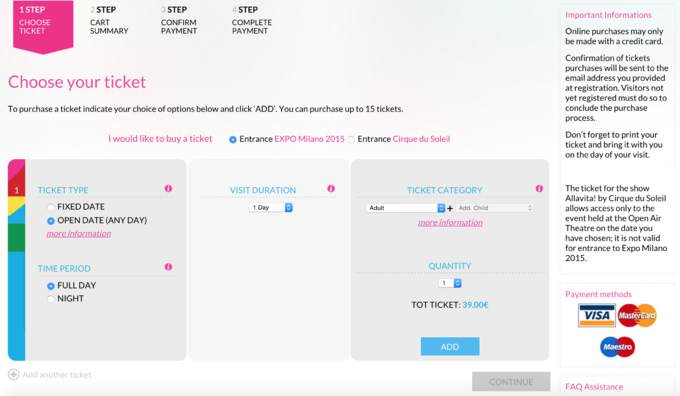Select the Fixed Date radio button
Viewport: 680px width, 396px height.
(x=51, y=207)
